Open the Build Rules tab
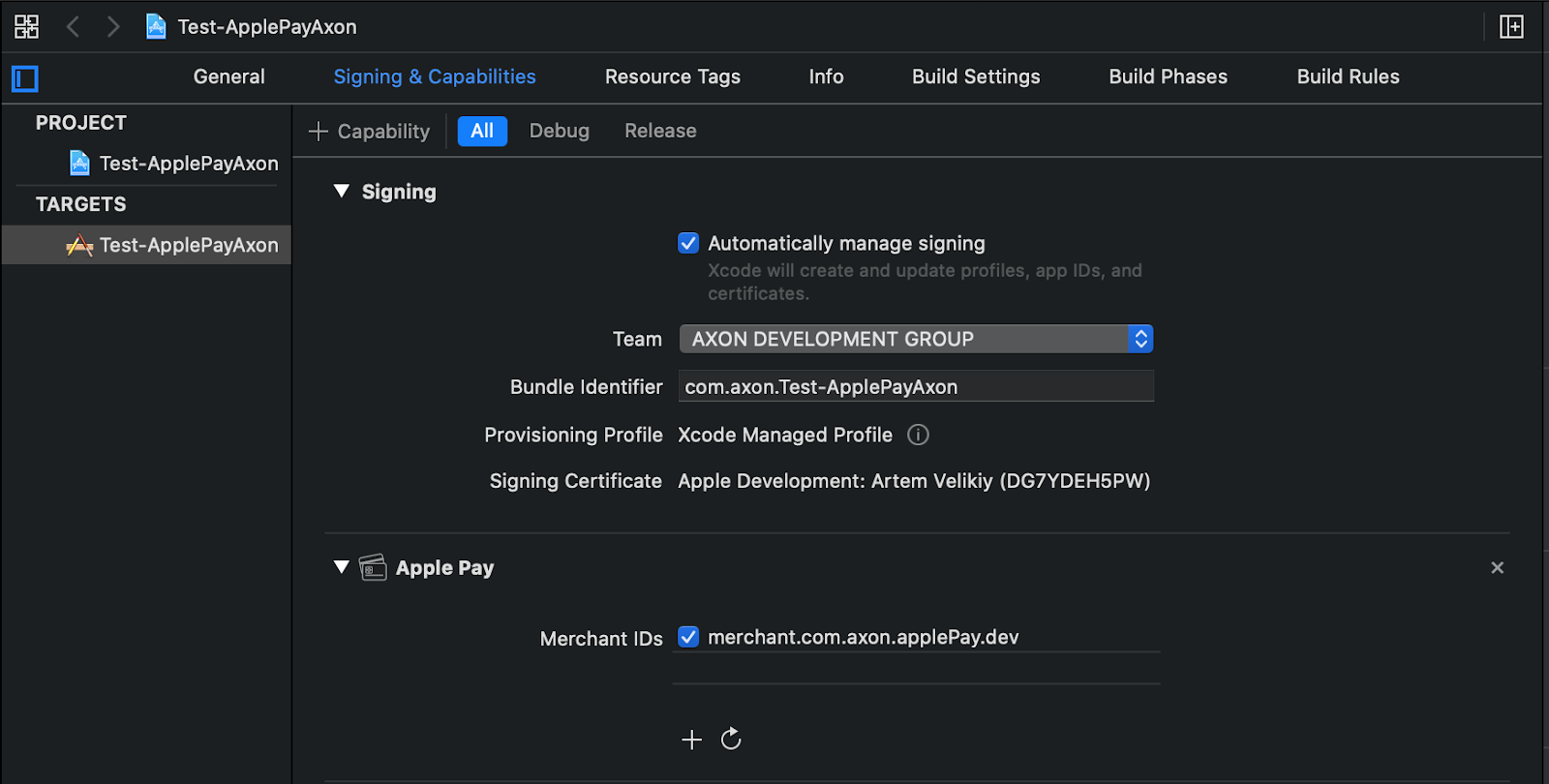1549x784 pixels. click(1348, 76)
